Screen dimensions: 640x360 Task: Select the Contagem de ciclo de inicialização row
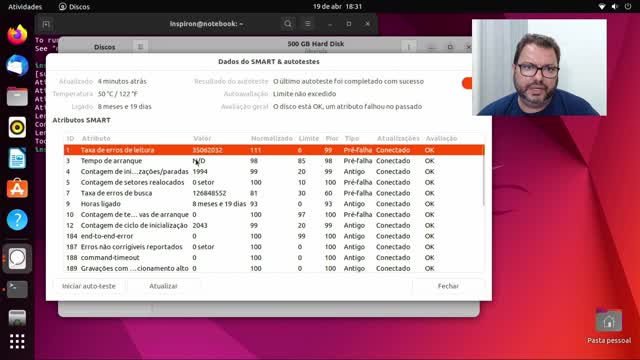click(x=274, y=225)
